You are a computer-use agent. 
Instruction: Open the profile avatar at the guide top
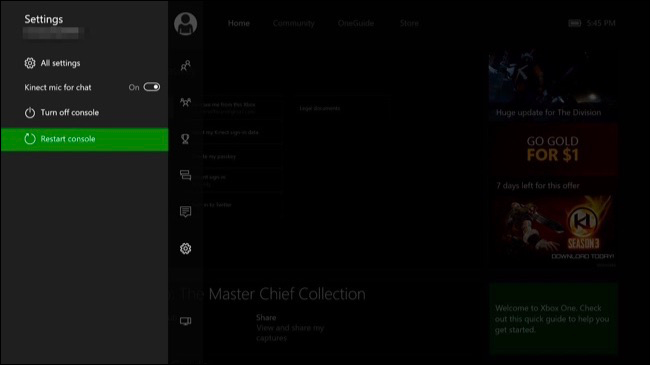click(185, 24)
